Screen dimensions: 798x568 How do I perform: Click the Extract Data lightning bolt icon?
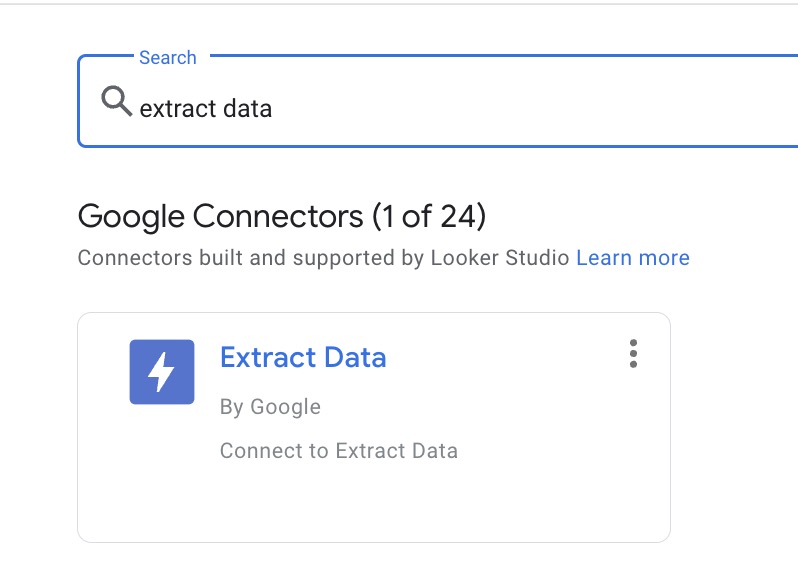tap(162, 372)
